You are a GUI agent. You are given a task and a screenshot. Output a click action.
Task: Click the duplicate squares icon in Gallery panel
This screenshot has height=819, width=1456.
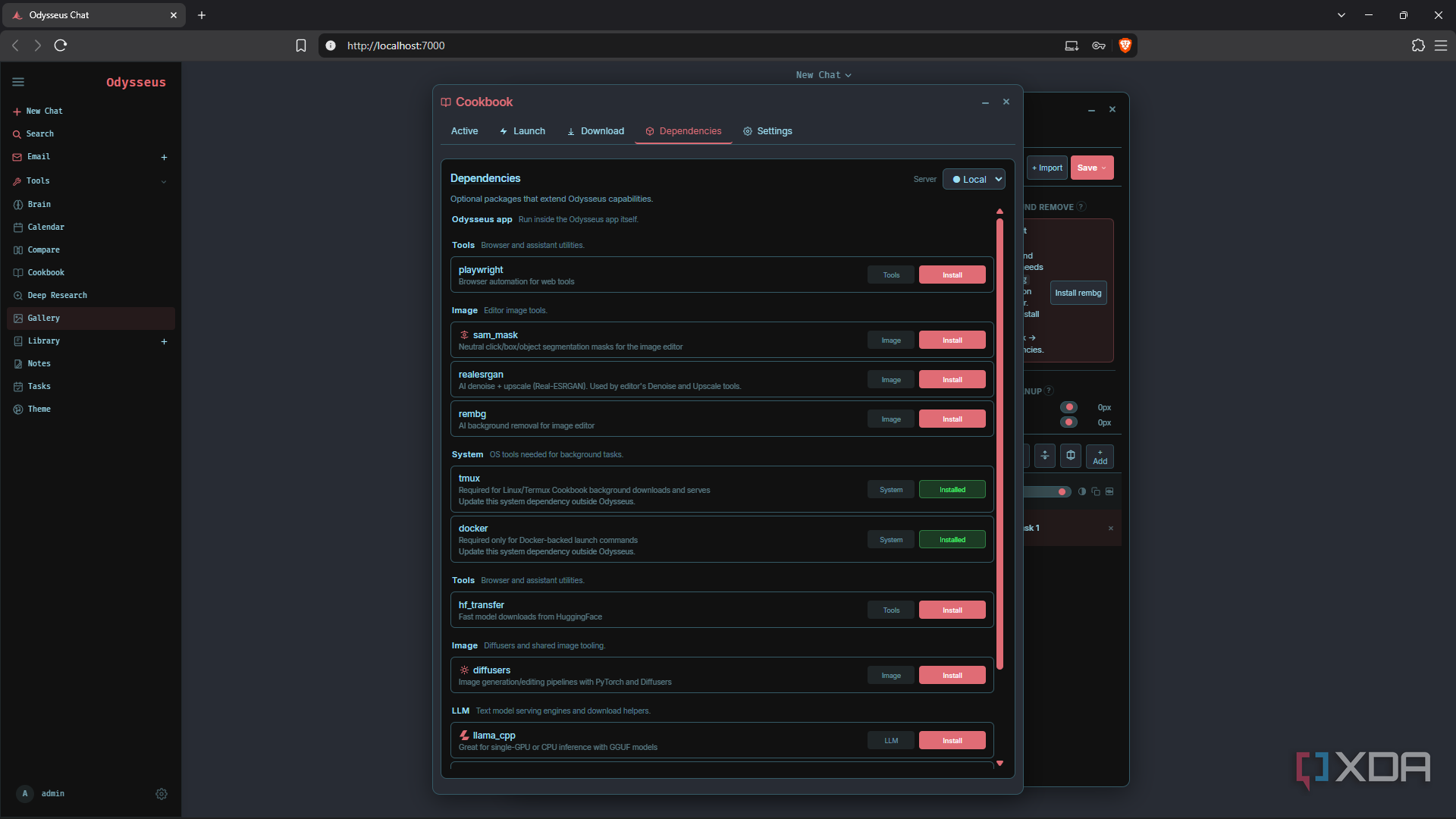pos(1096,491)
